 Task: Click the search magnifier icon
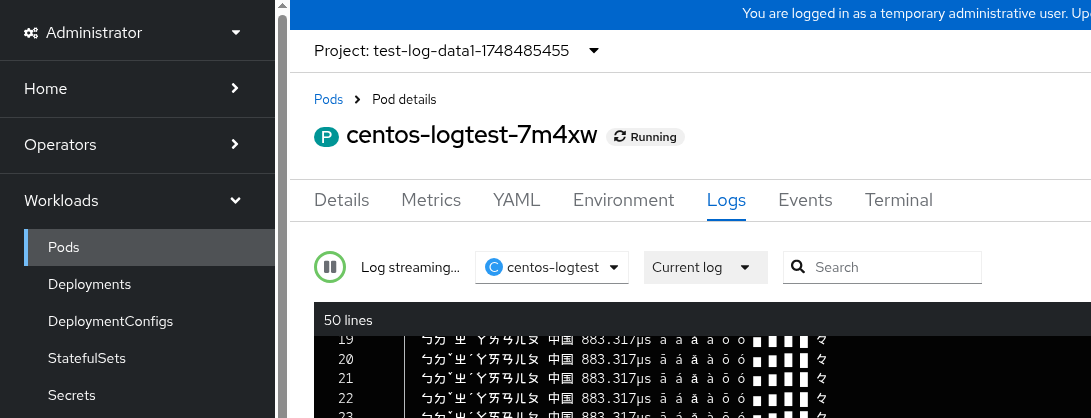(x=798, y=267)
